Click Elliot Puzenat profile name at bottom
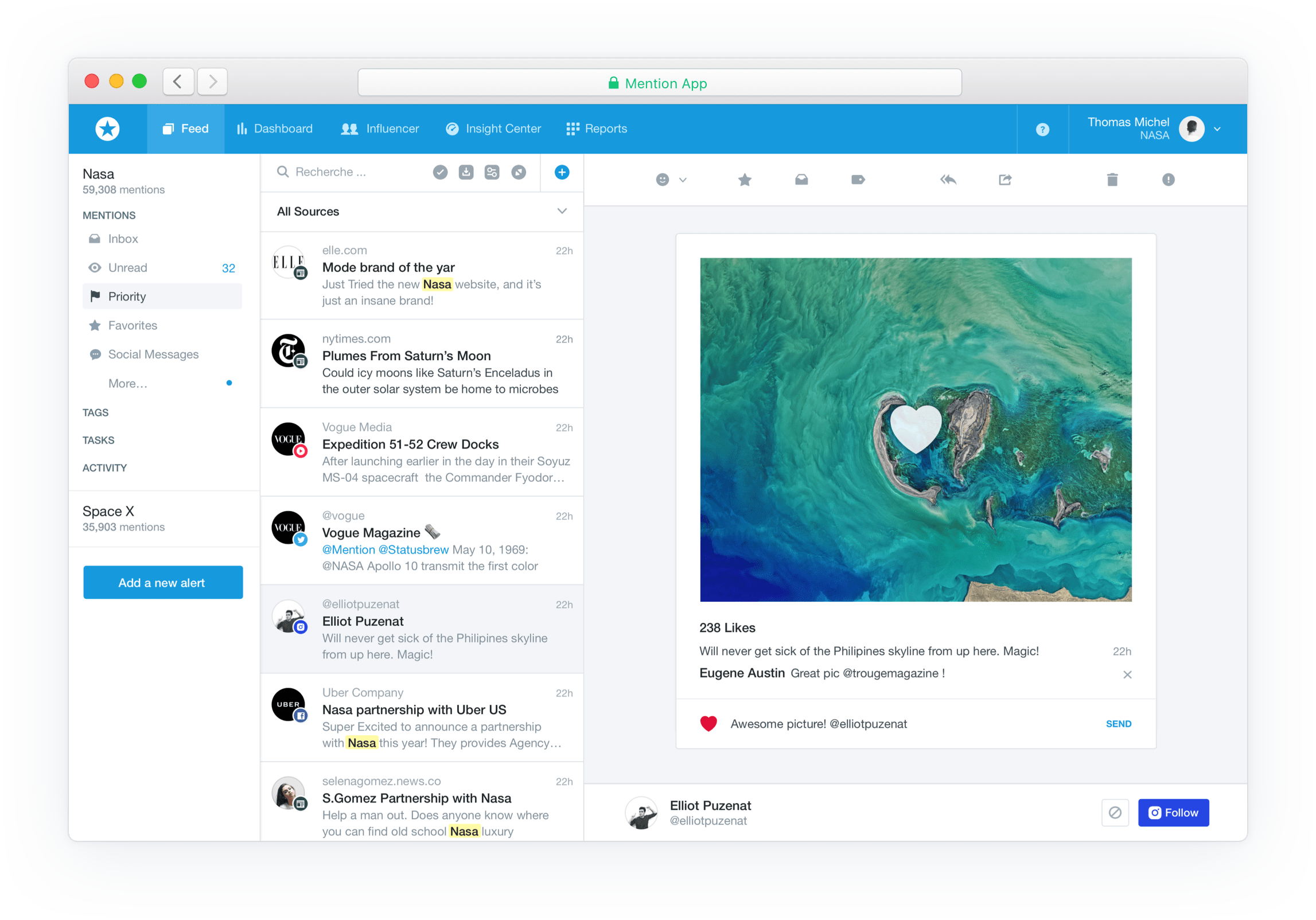This screenshot has height=920, width=1316. click(x=710, y=805)
